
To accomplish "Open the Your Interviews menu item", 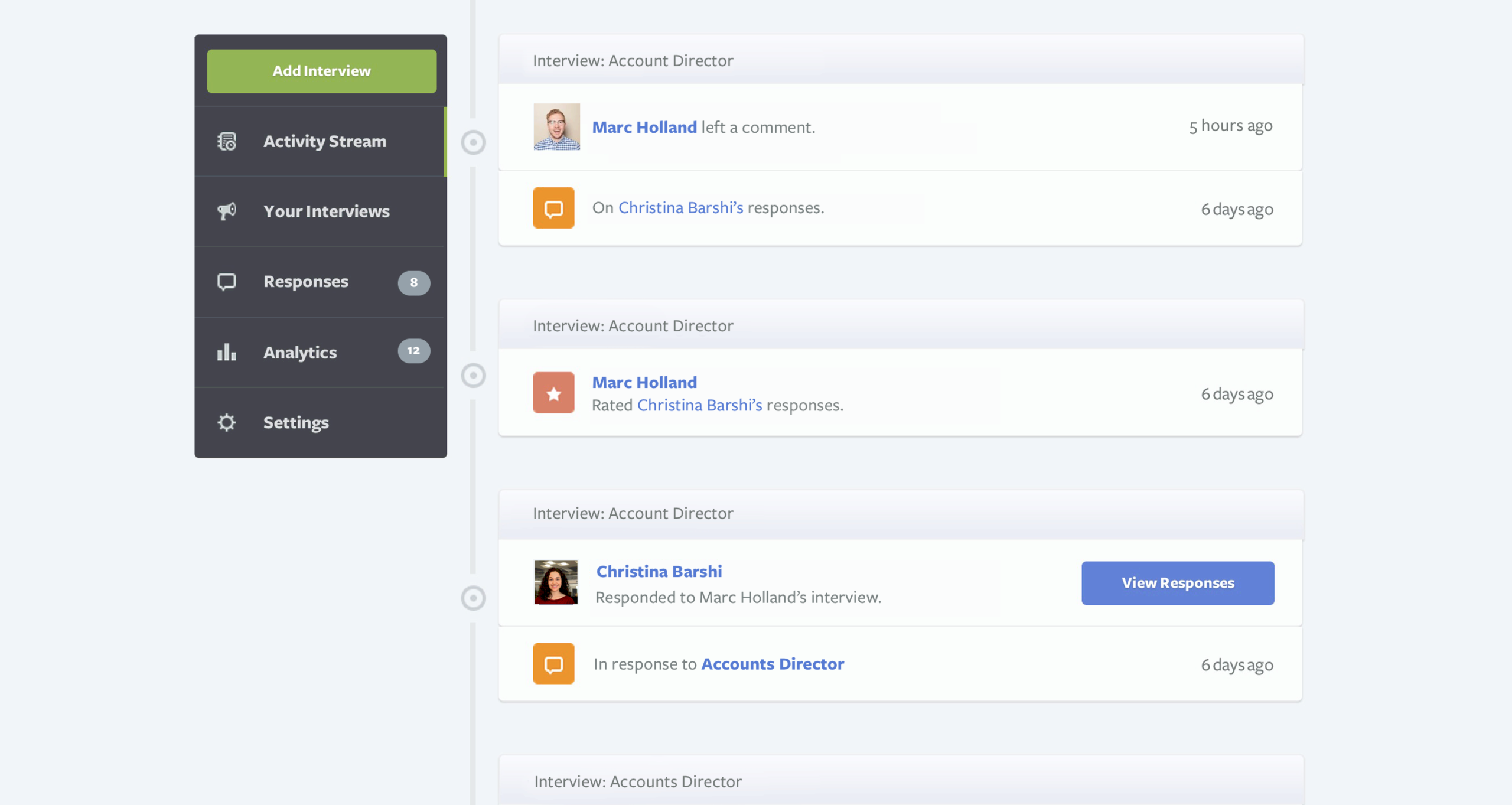I will pos(326,211).
